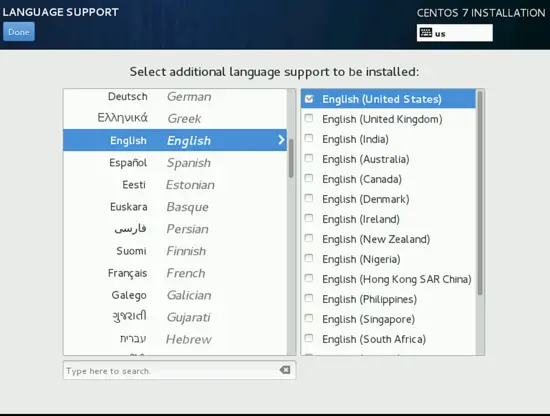Toggle English (Singapore) checkbox
The image size is (550, 416).
[x=309, y=318]
